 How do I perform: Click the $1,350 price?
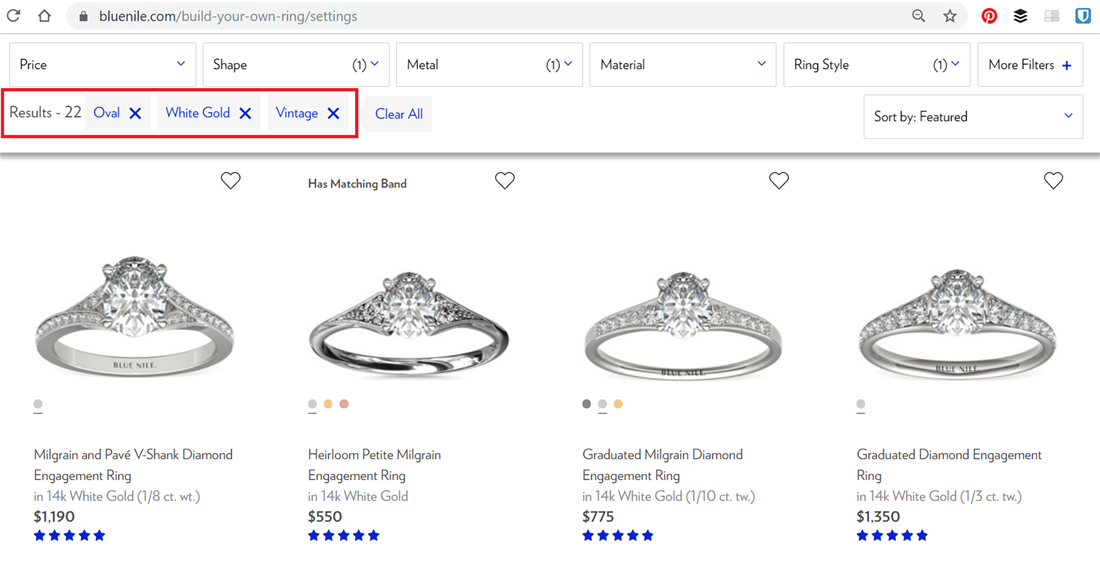878,517
